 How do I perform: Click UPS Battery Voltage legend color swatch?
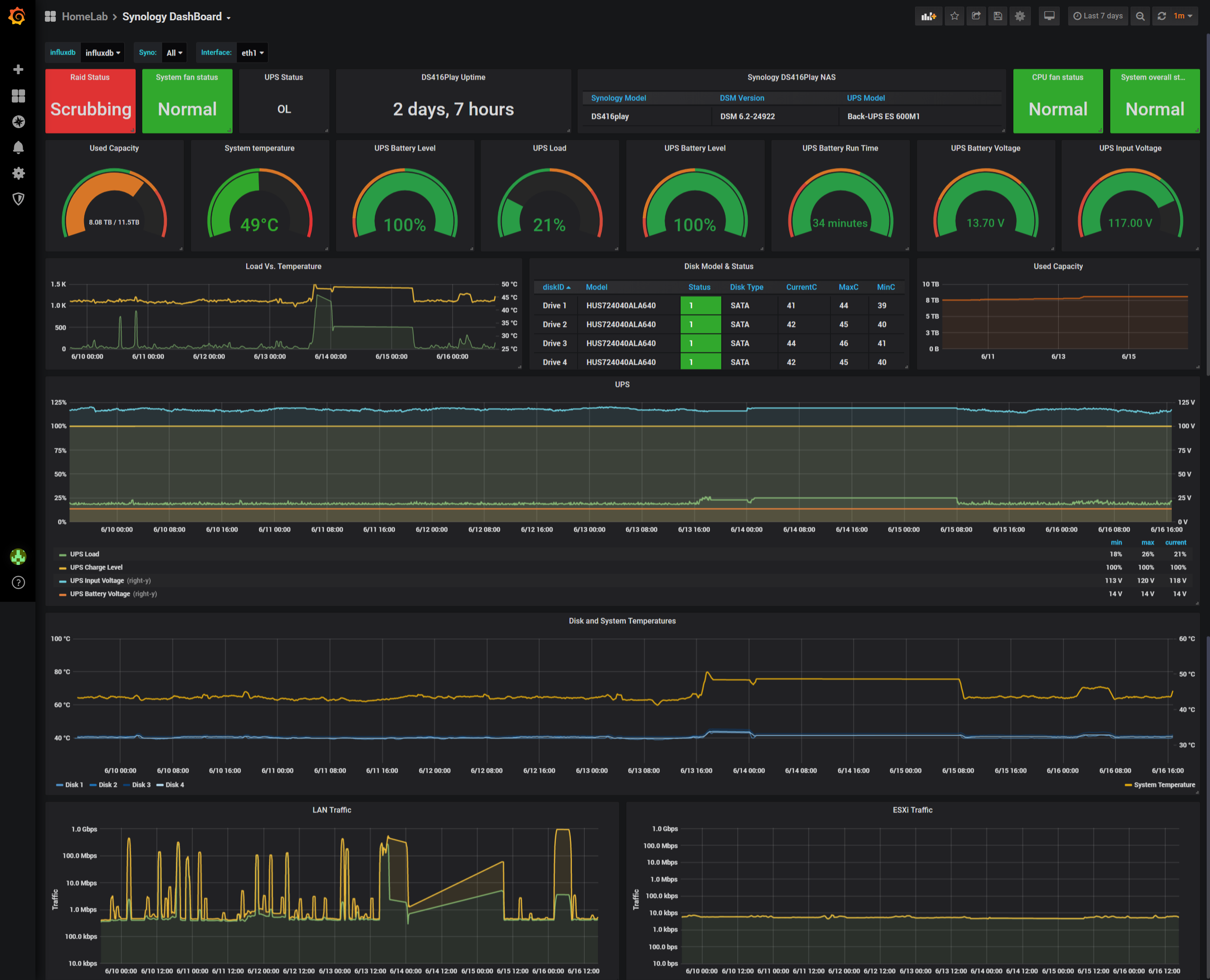63,594
